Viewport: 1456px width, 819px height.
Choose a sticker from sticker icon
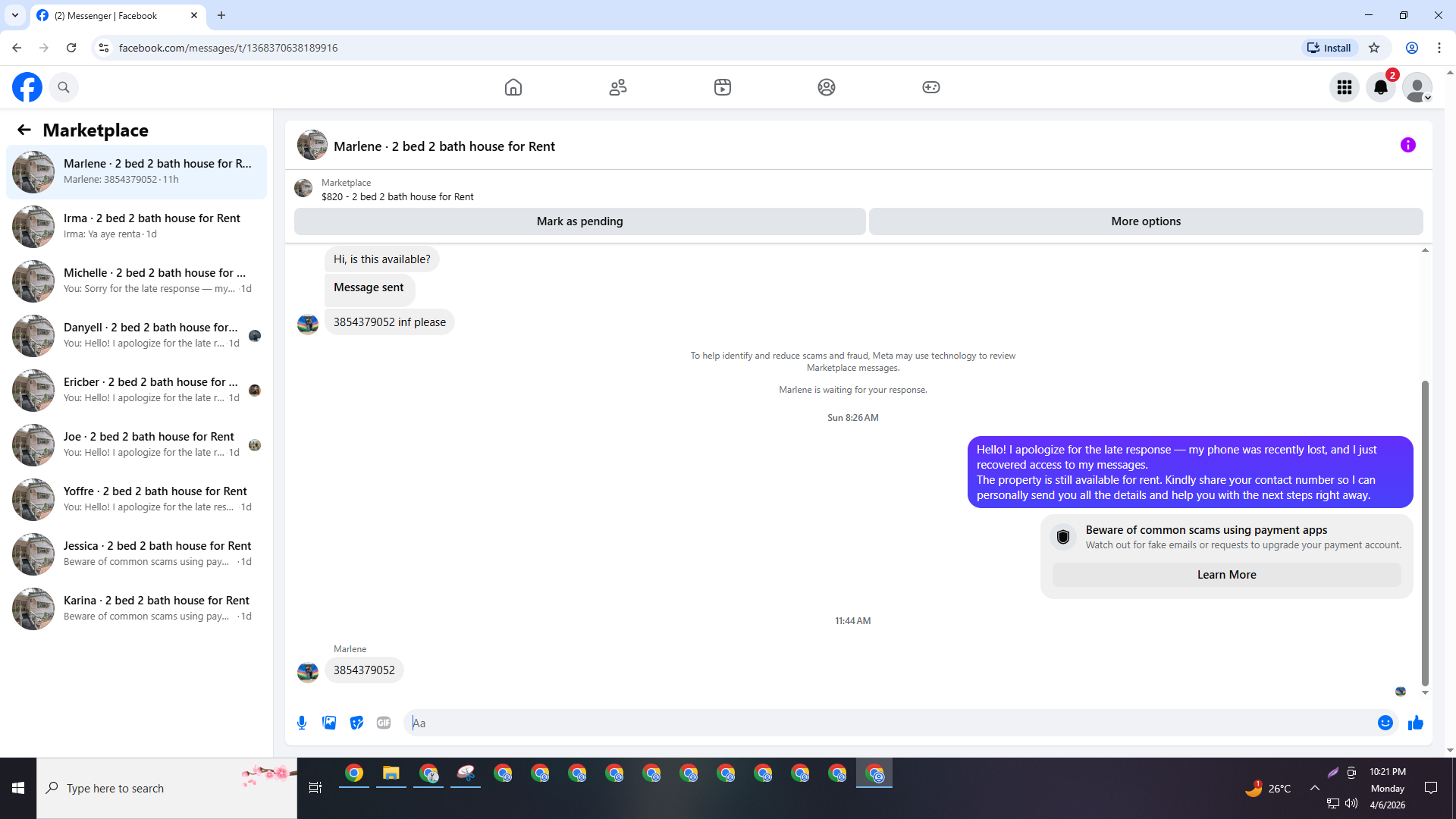[356, 723]
